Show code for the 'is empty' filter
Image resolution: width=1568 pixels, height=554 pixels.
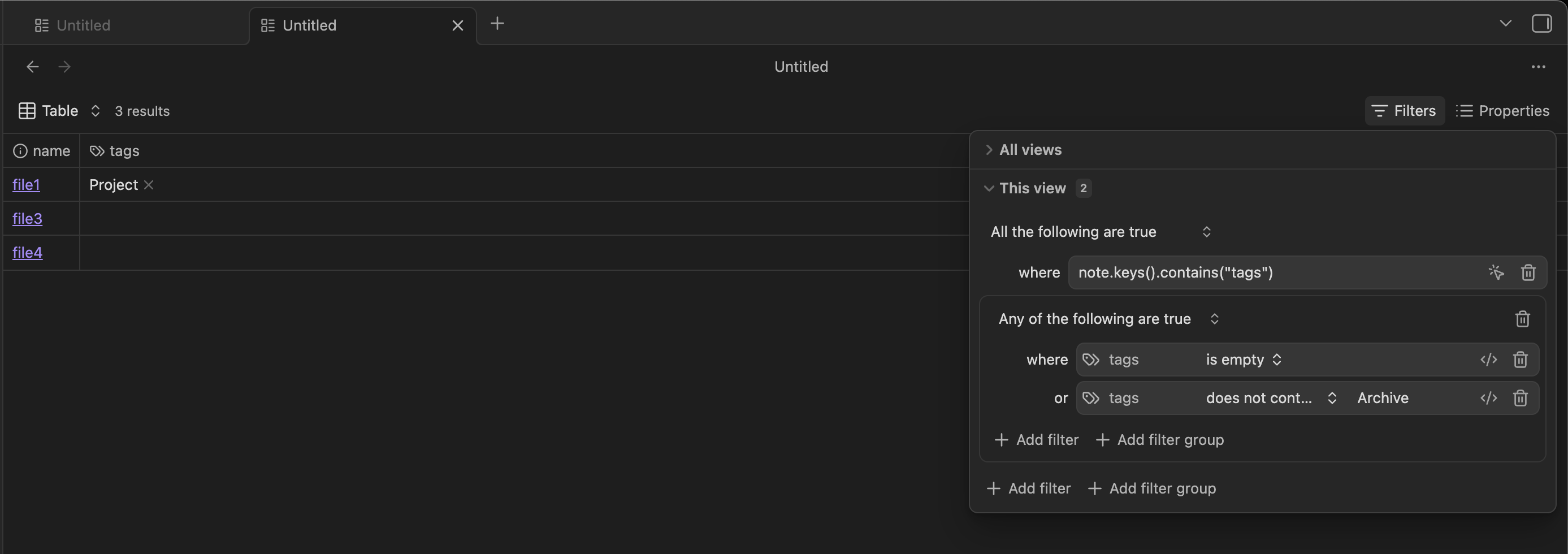1488,360
